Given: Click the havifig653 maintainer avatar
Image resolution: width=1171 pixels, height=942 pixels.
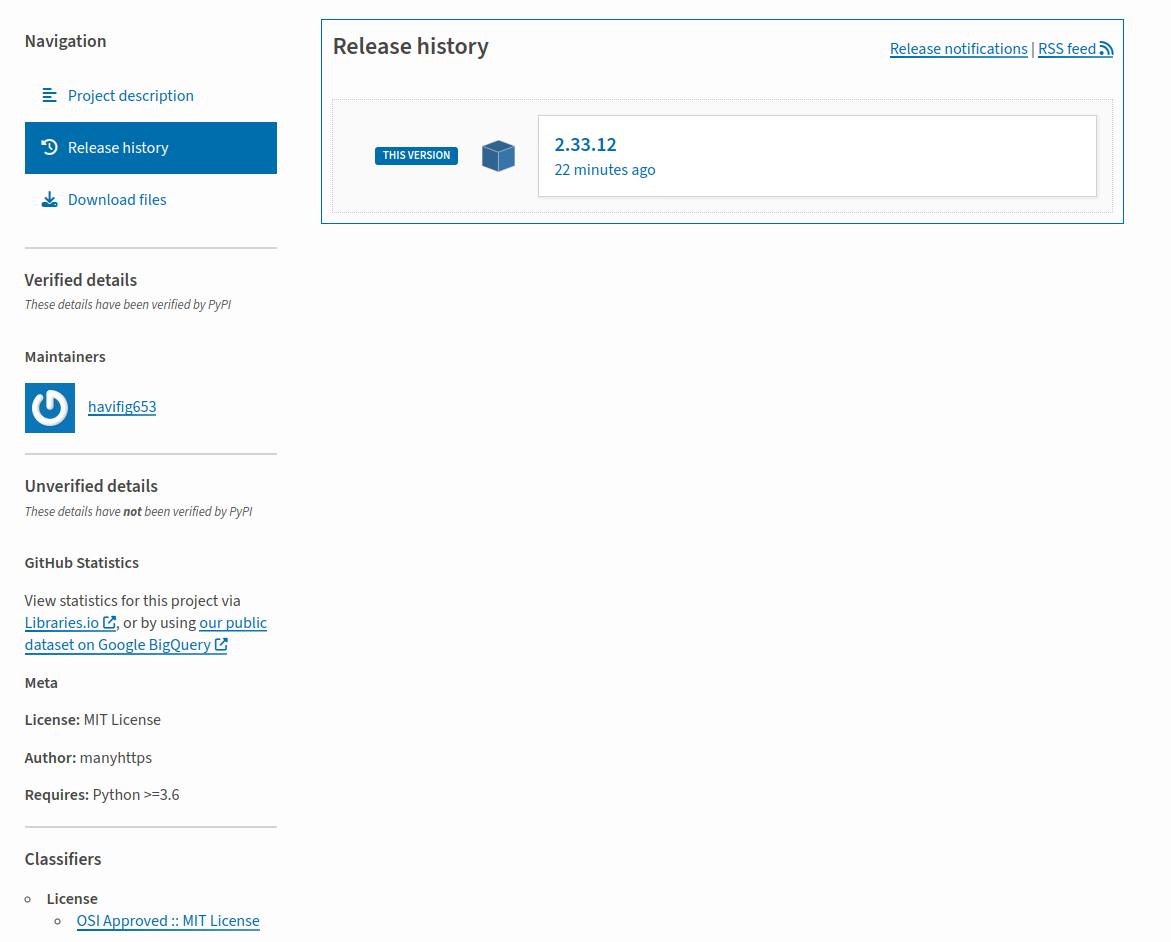Looking at the screenshot, I should (50, 408).
